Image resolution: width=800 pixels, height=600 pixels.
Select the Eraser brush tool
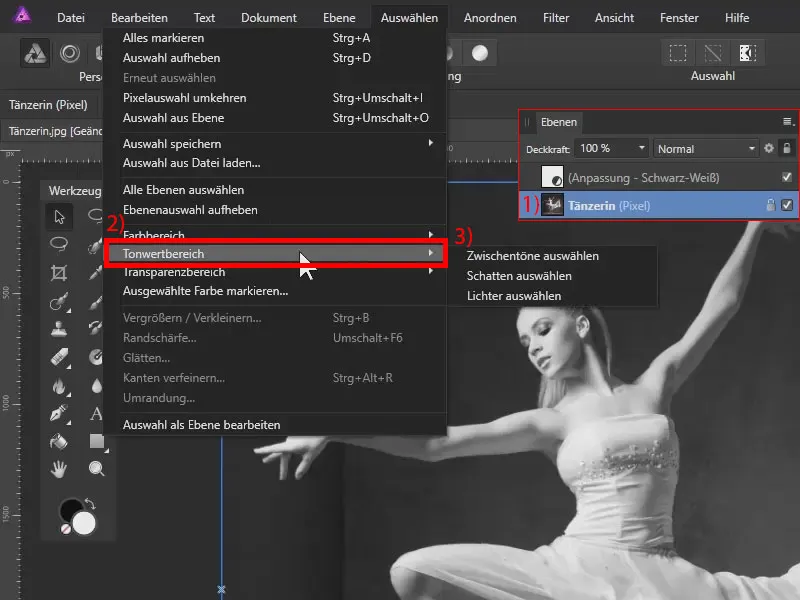59,358
